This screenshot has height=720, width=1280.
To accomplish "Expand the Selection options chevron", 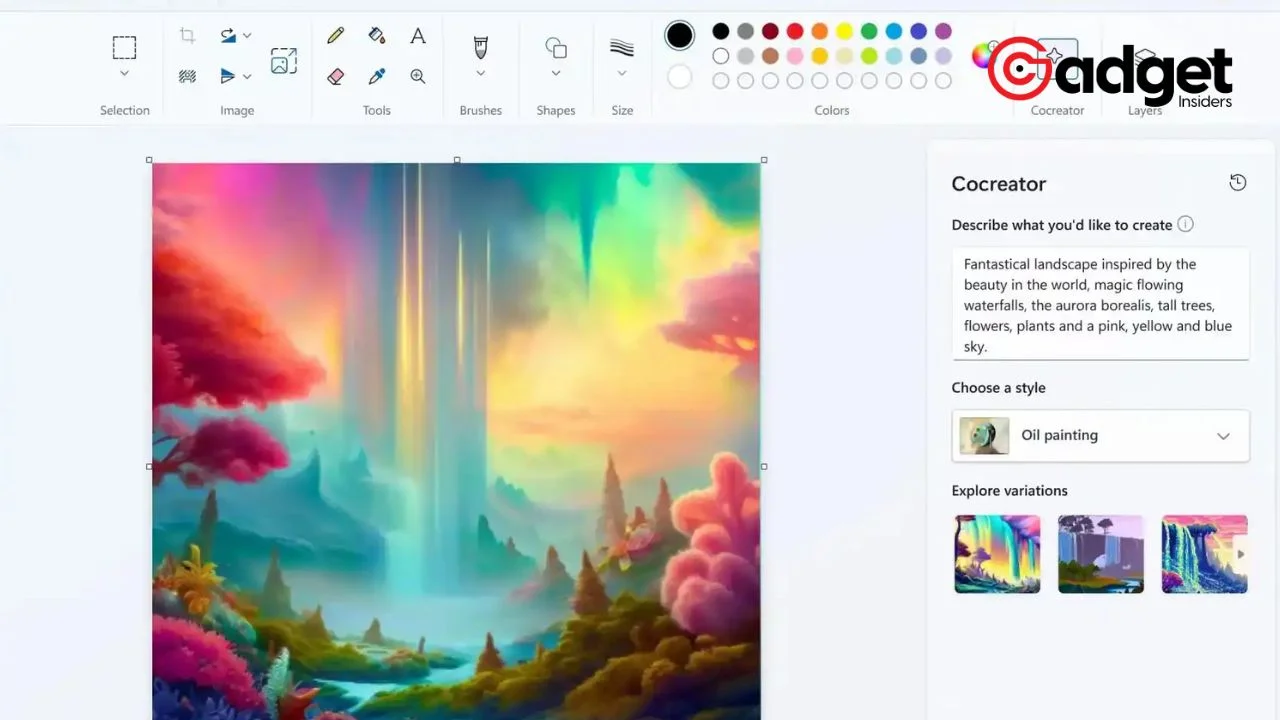I will tap(124, 73).
